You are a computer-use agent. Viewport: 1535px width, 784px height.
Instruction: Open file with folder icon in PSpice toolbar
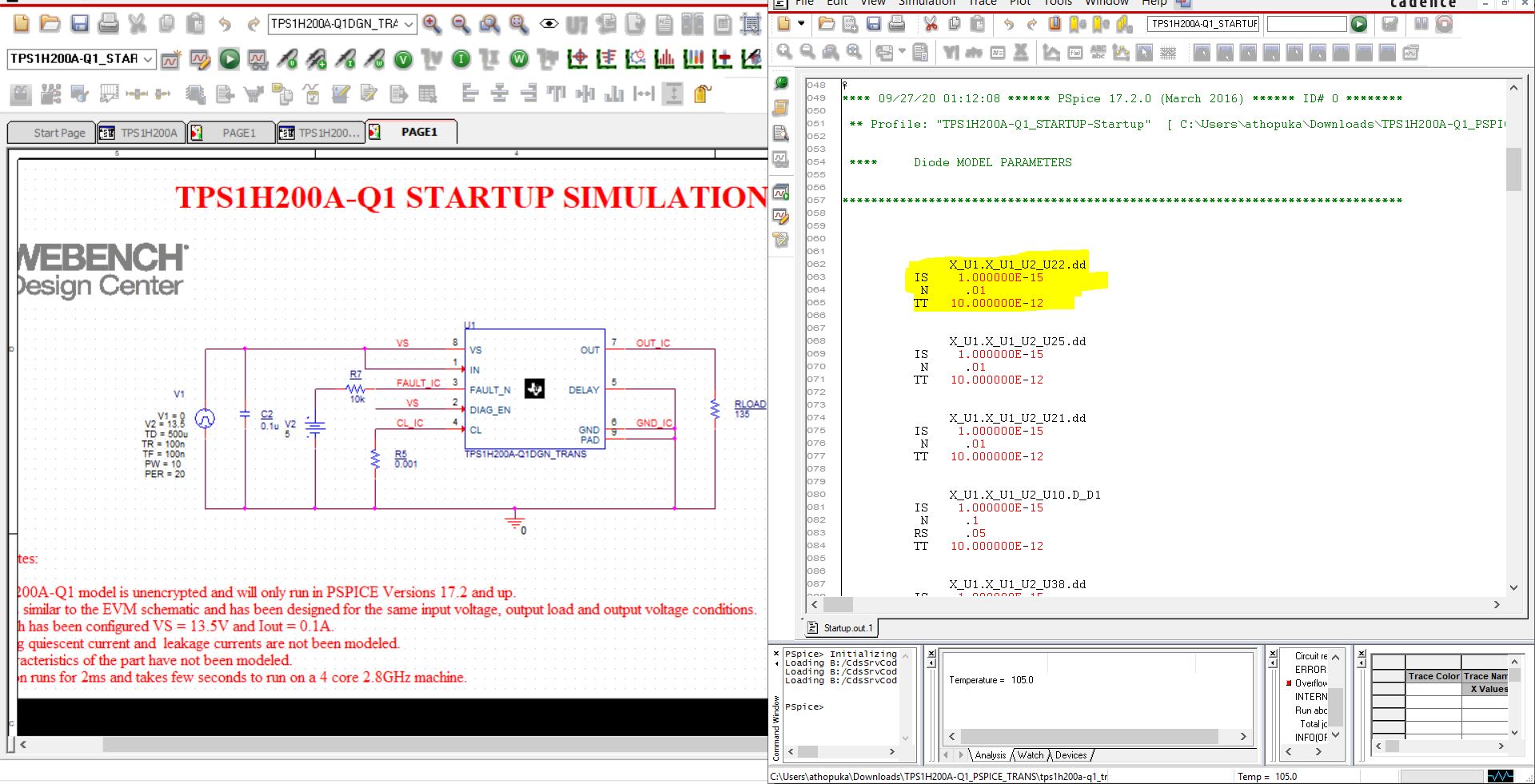(827, 24)
